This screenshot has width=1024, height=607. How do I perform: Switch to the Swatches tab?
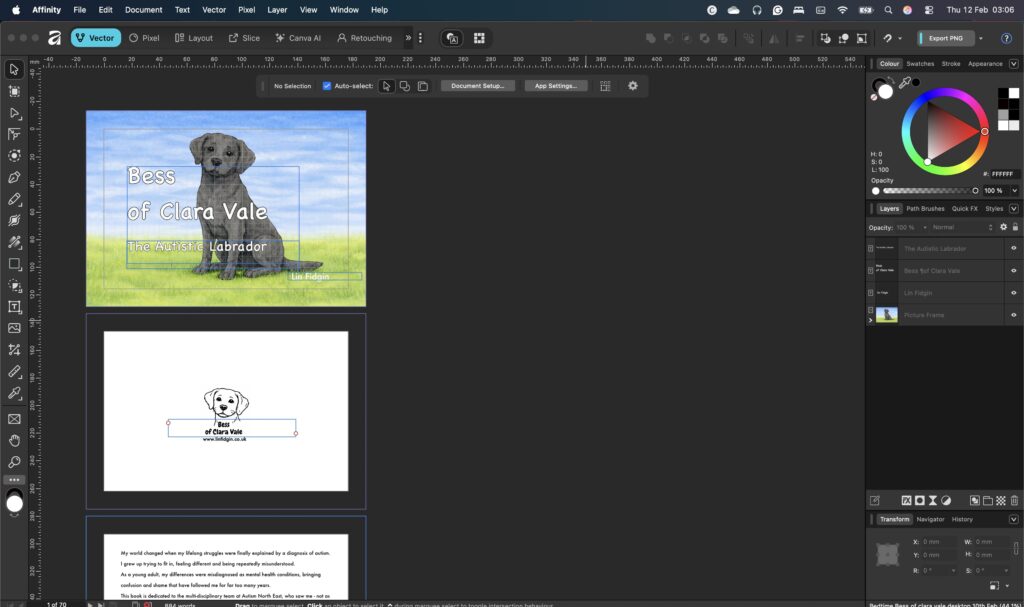click(x=920, y=64)
